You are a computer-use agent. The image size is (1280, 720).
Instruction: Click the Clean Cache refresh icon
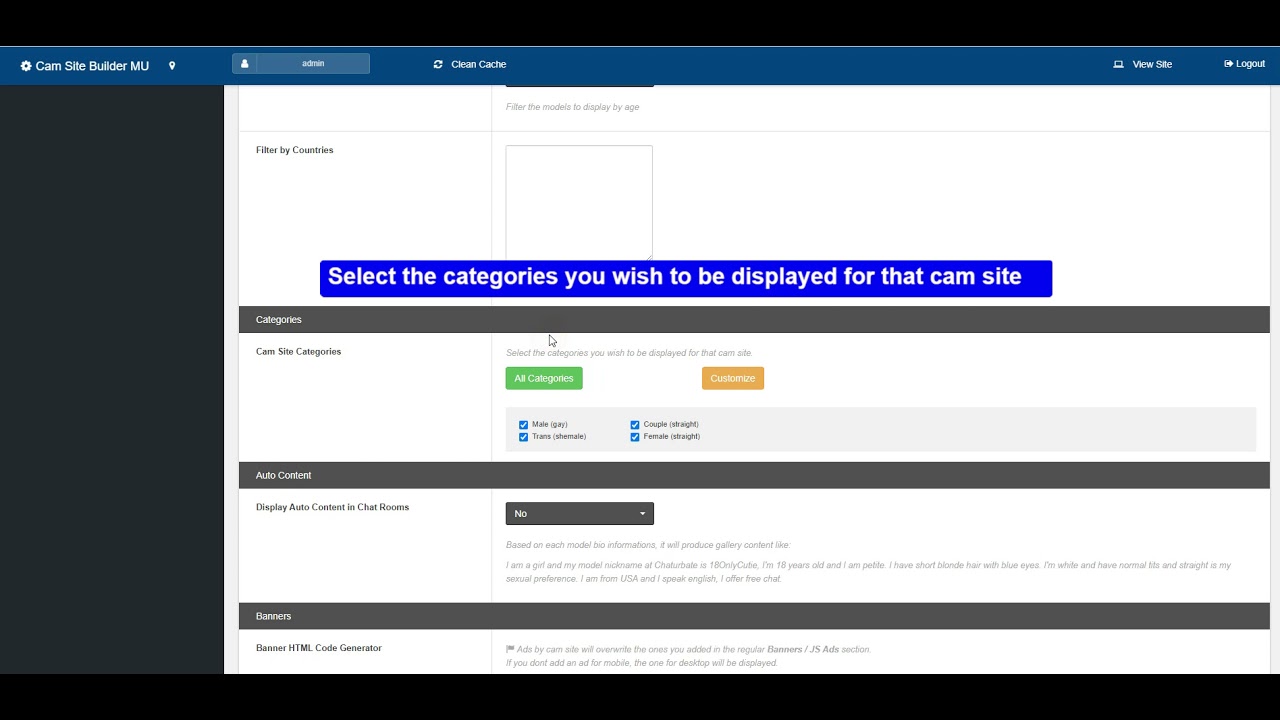pos(438,64)
